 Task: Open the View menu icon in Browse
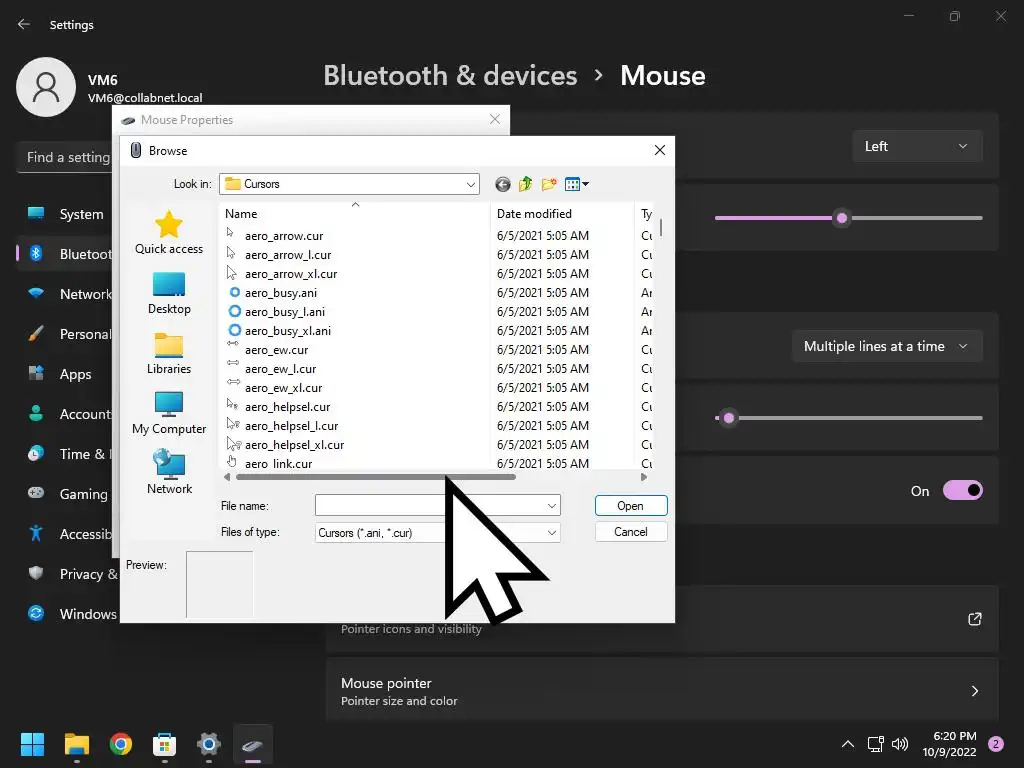[x=576, y=184]
